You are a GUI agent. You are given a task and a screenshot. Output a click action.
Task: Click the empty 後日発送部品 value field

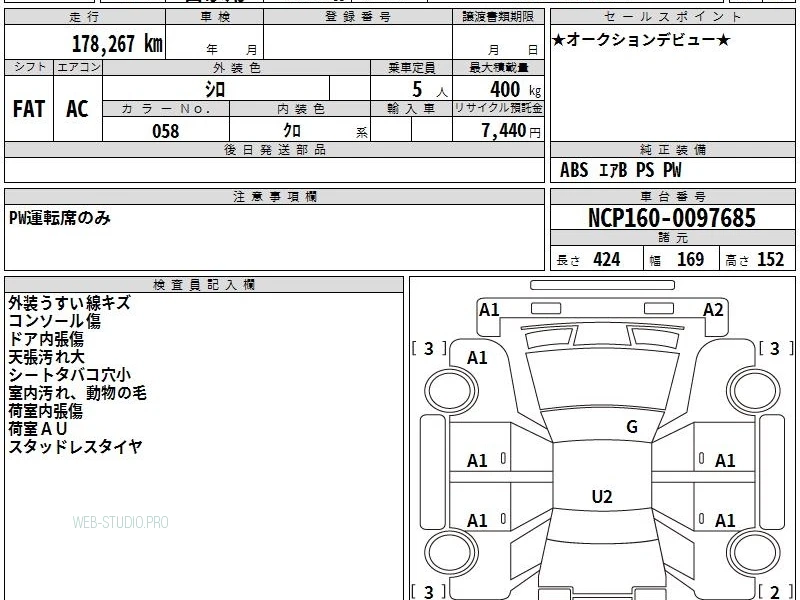point(274,170)
